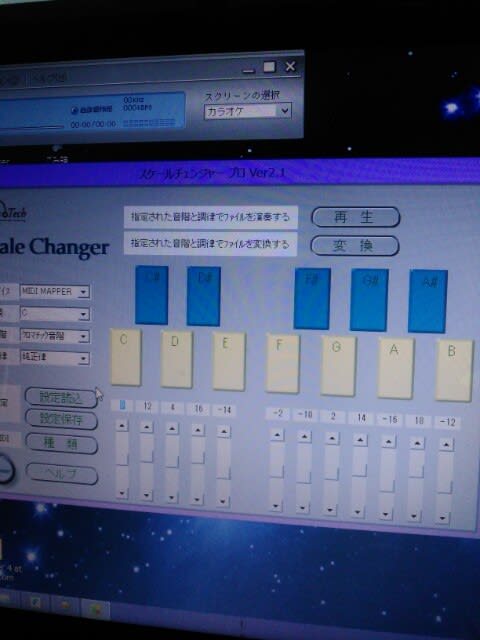The height and width of the screenshot is (640, 480).
Task: Select the white C piano key
Action: pos(126,357)
